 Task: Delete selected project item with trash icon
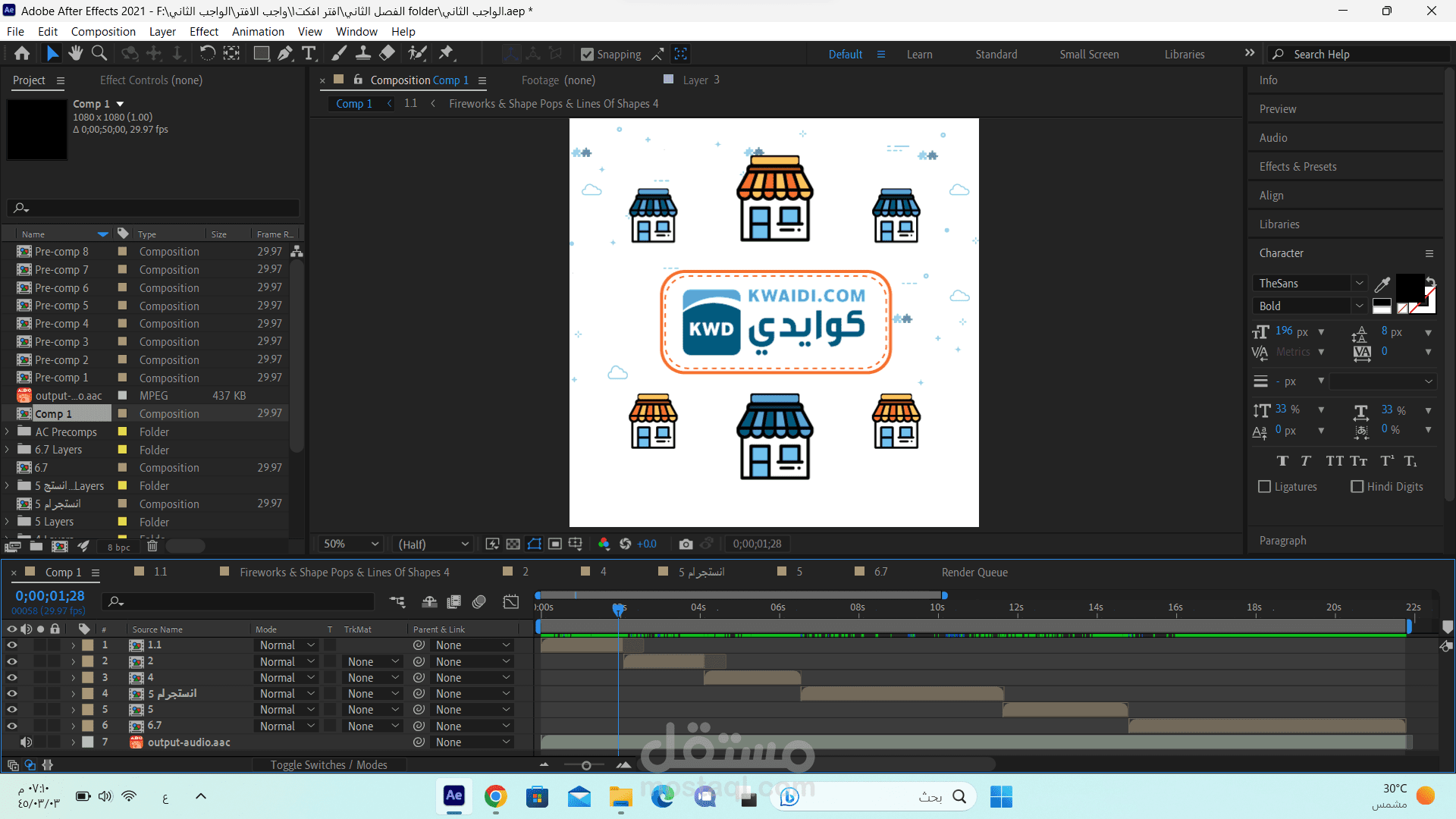coord(152,546)
